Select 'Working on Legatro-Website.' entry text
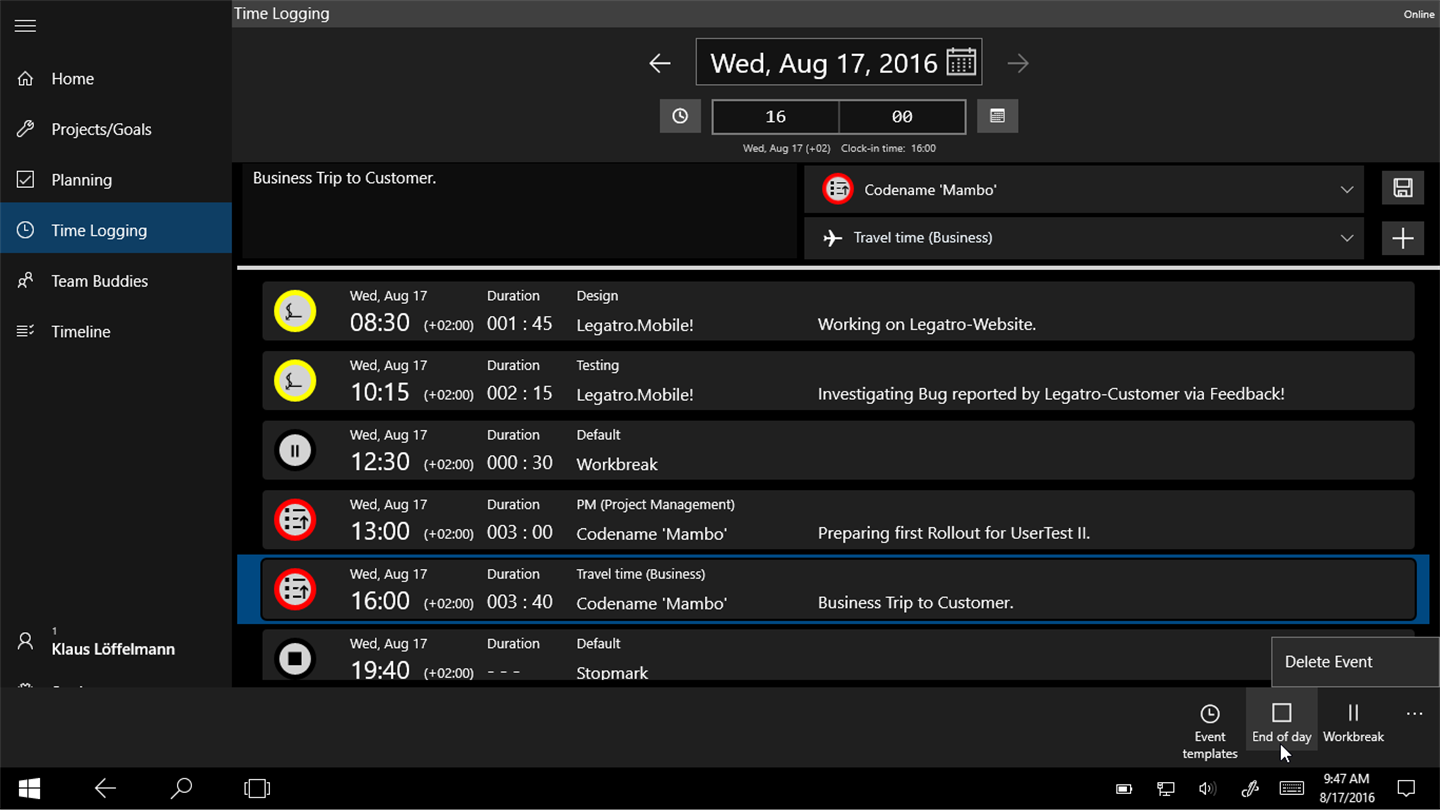Image resolution: width=1440 pixels, height=810 pixels. coord(926,324)
